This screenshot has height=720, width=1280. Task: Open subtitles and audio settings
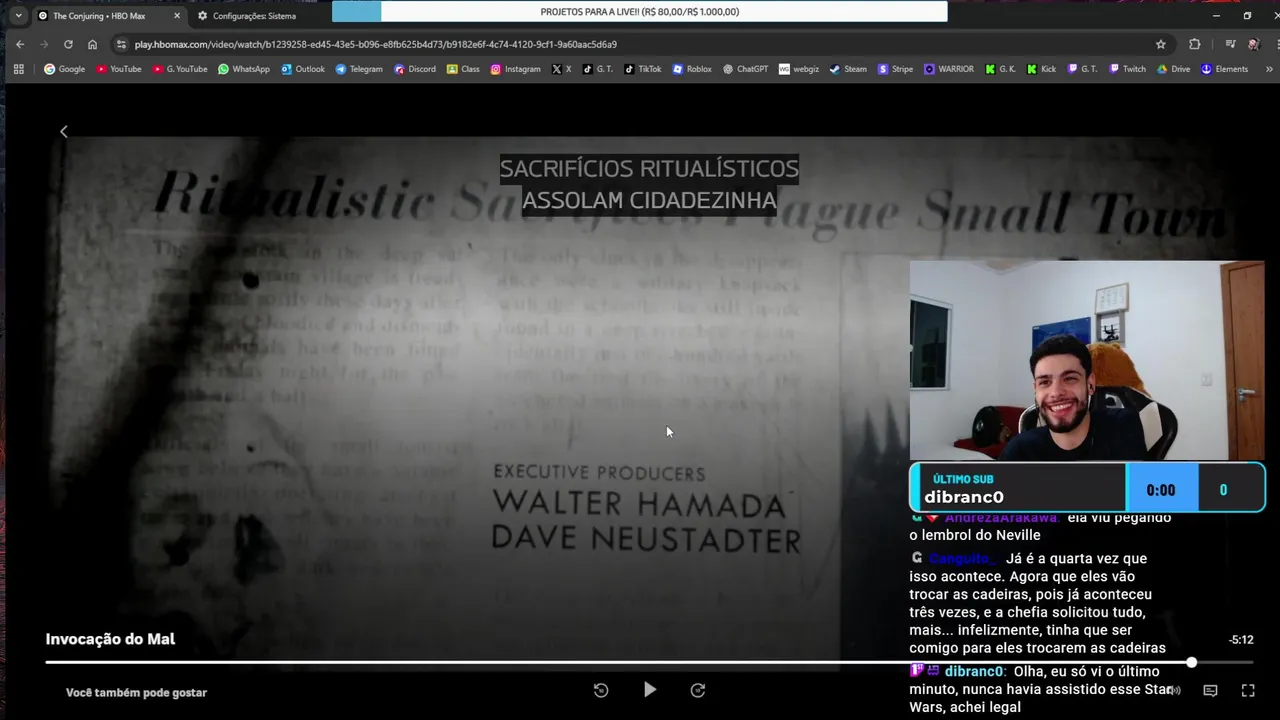point(1210,690)
